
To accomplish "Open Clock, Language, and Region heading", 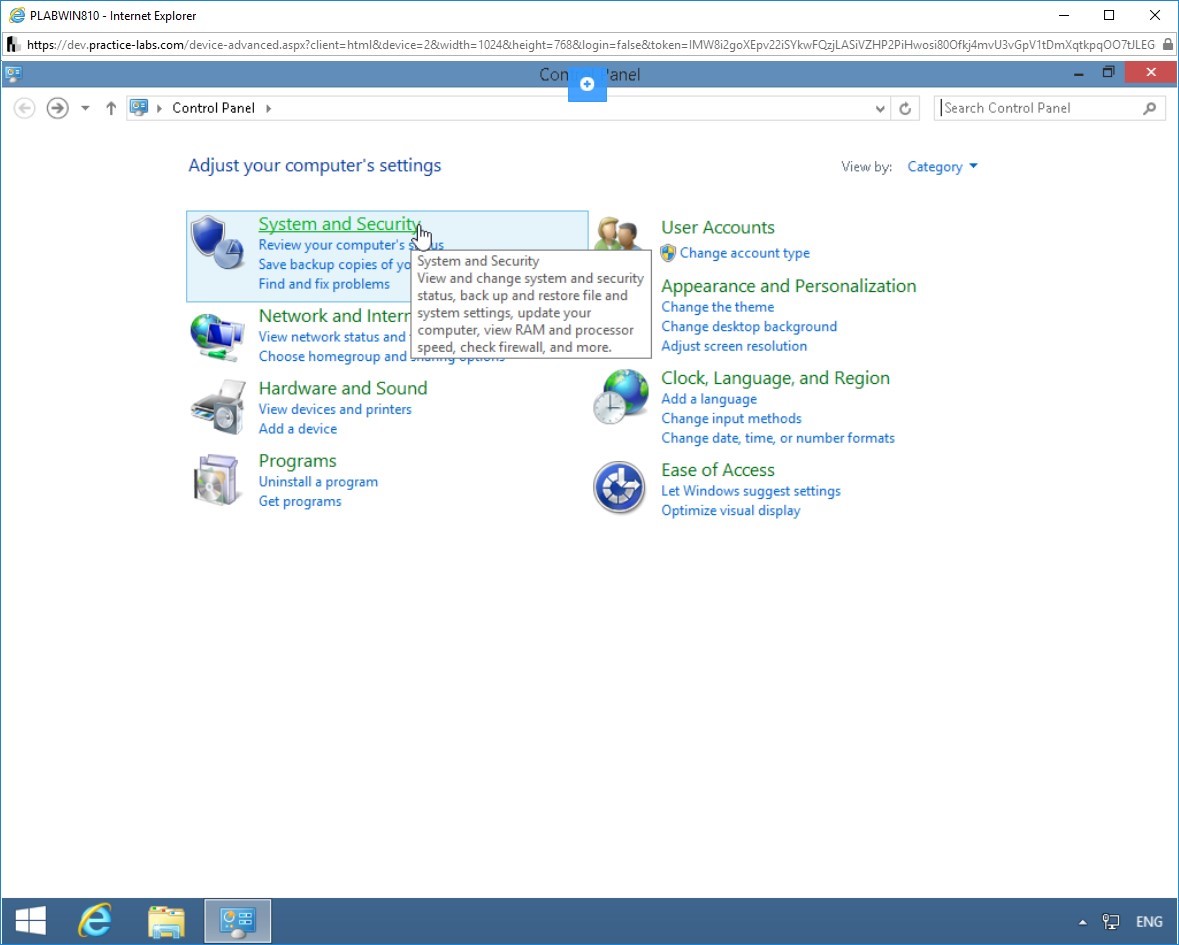I will (x=775, y=378).
